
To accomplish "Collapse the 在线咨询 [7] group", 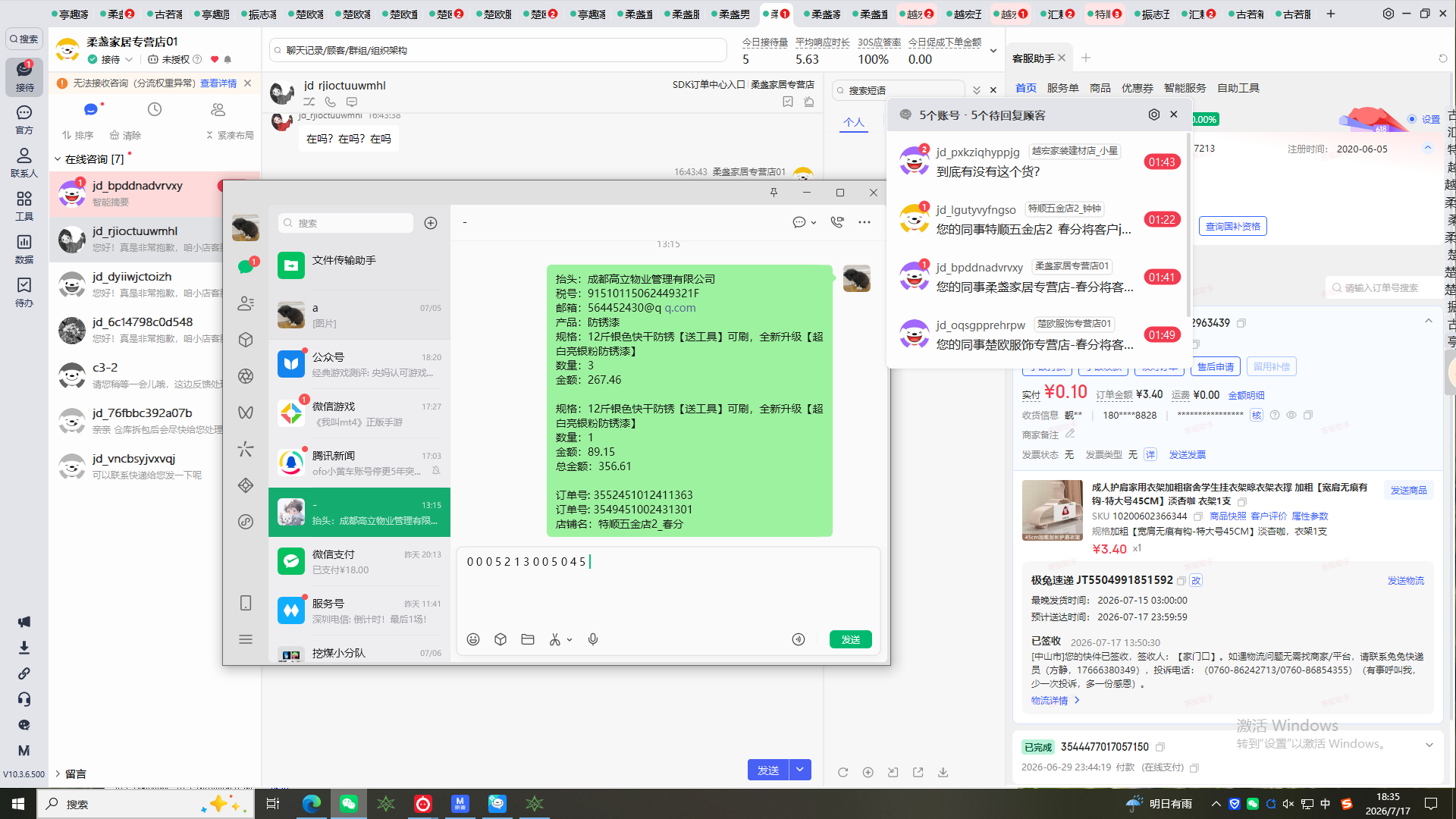I will [x=58, y=159].
